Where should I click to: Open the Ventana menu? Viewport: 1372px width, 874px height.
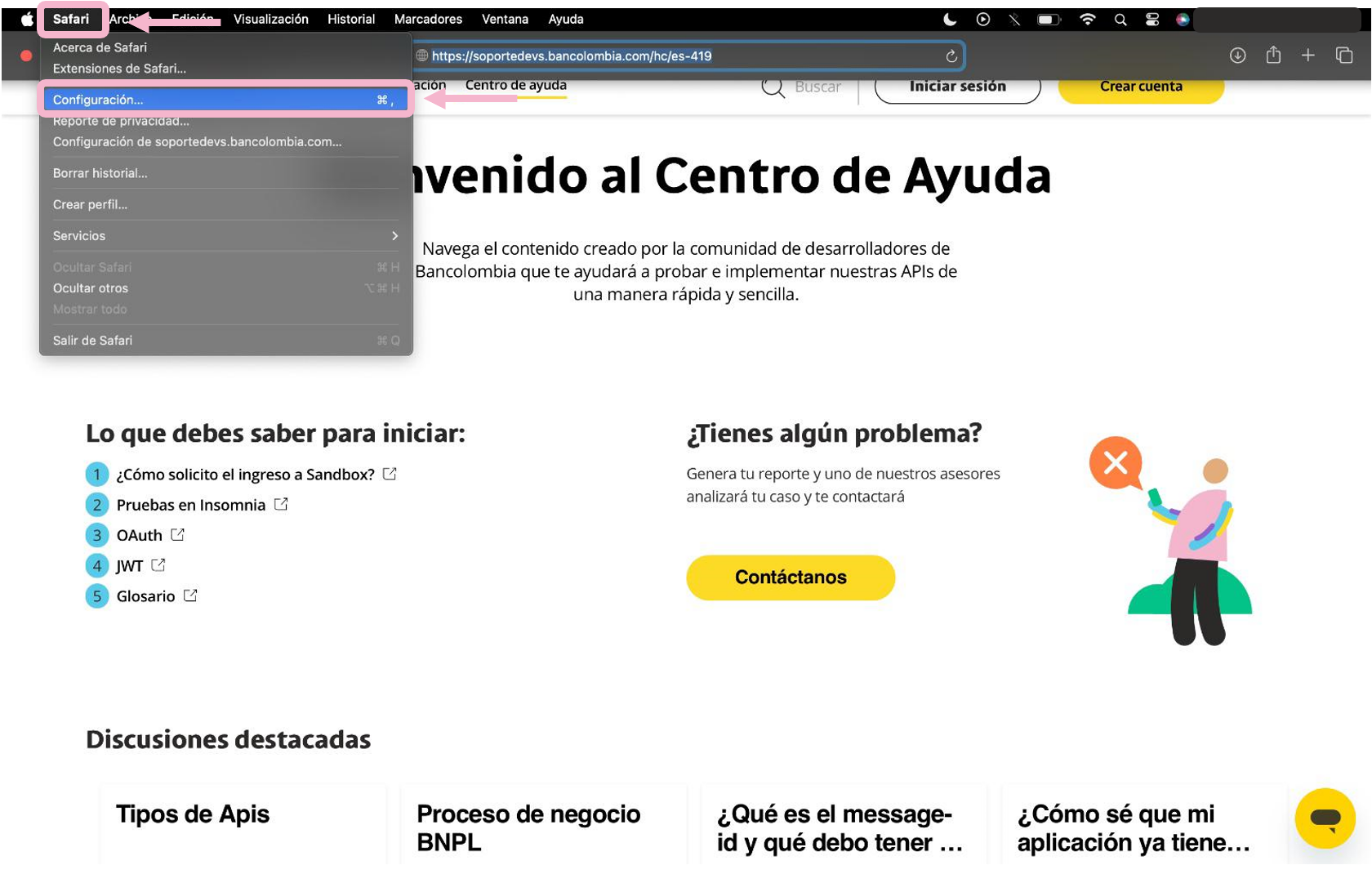coord(505,19)
